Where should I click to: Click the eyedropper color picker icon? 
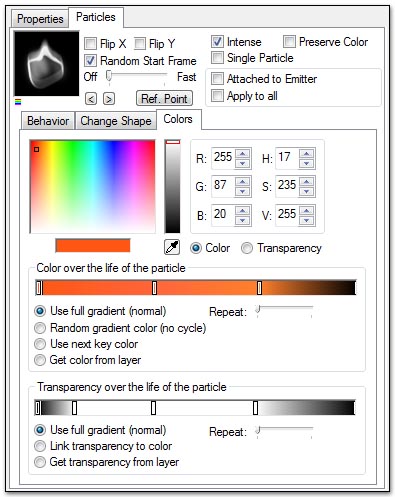point(172,247)
